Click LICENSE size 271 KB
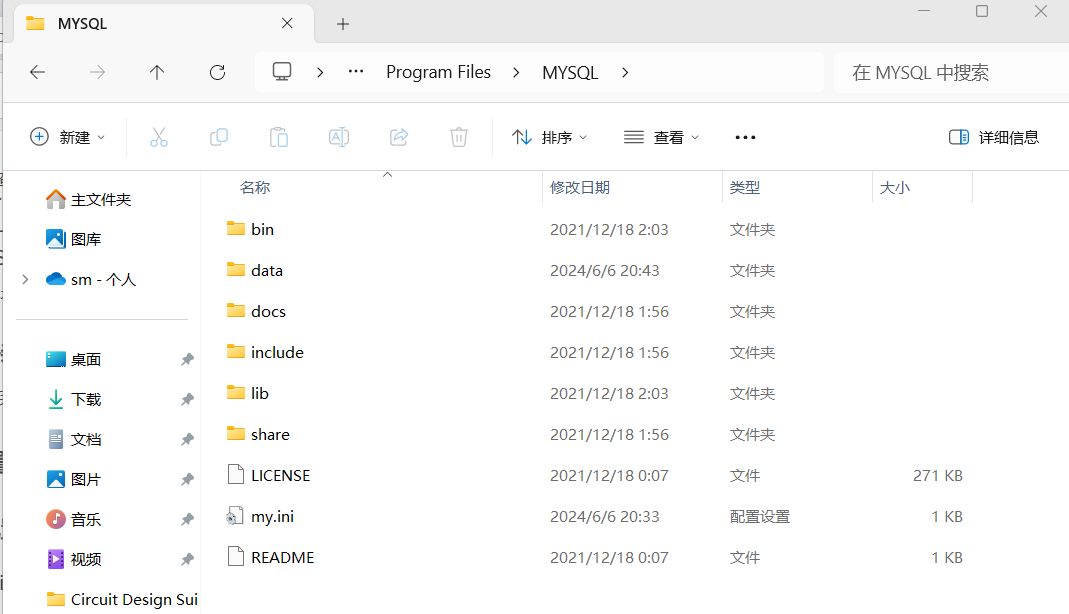Image resolution: width=1069 pixels, height=614 pixels. tap(937, 475)
